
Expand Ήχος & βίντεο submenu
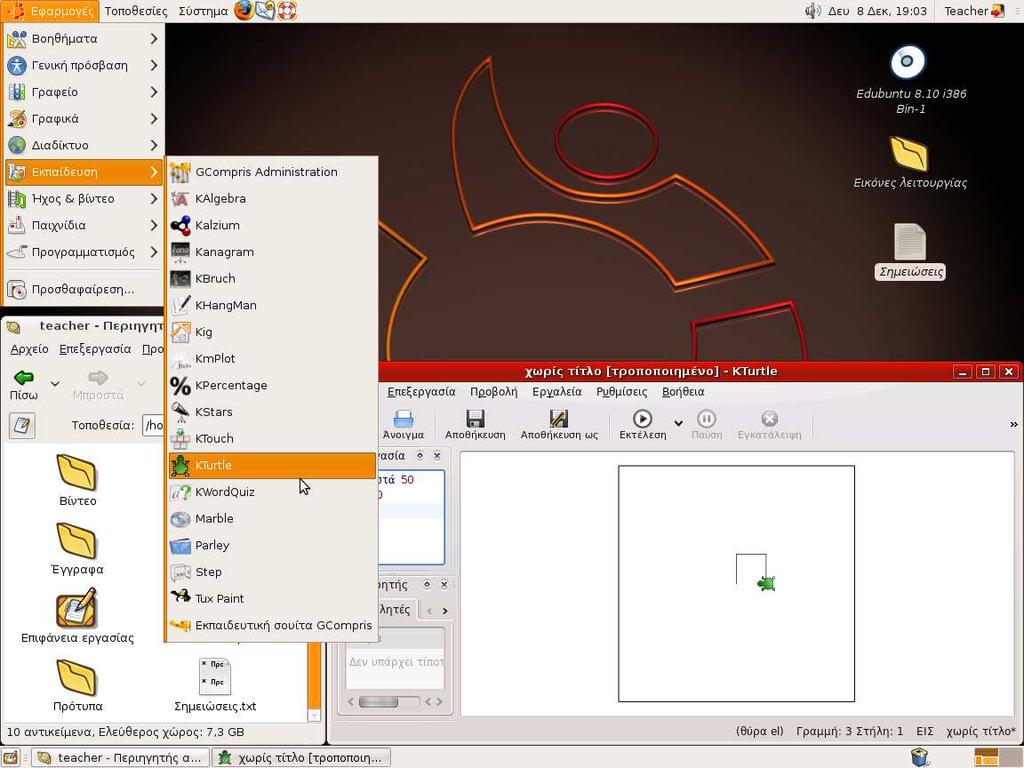83,199
